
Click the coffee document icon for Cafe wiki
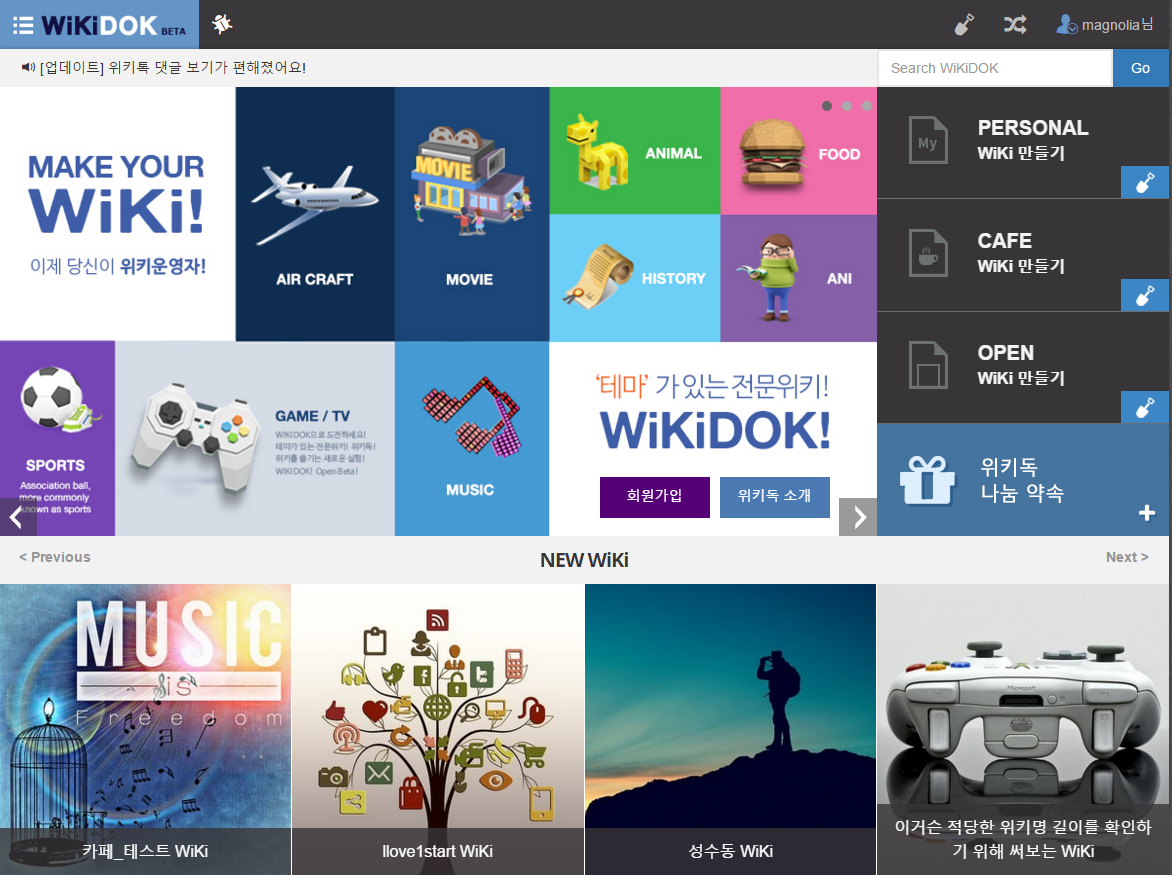[928, 253]
